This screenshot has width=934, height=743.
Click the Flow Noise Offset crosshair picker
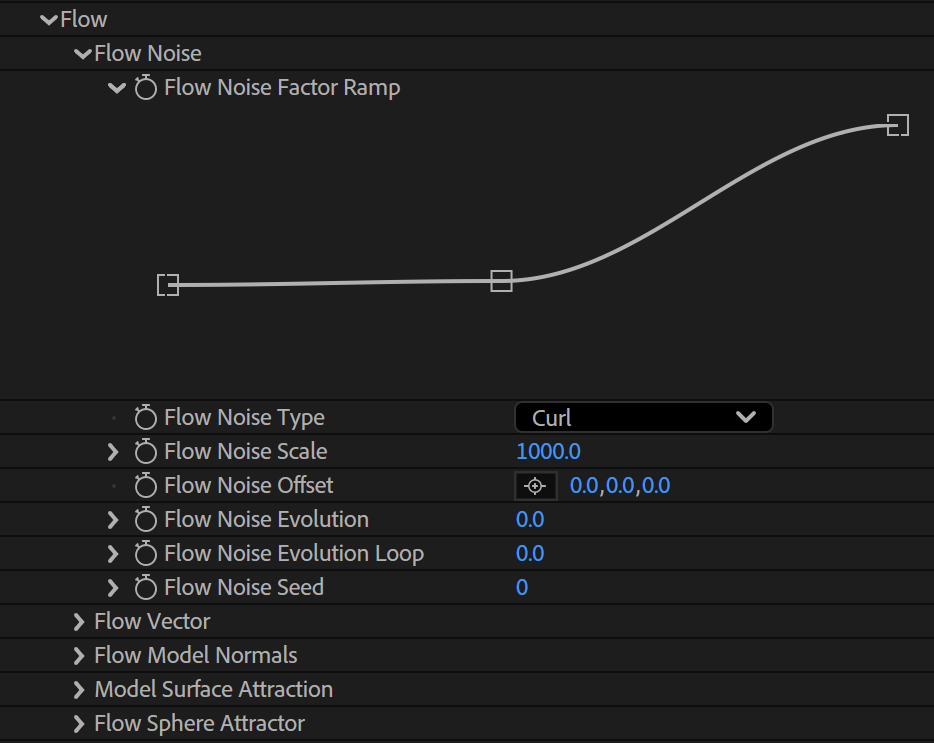535,486
